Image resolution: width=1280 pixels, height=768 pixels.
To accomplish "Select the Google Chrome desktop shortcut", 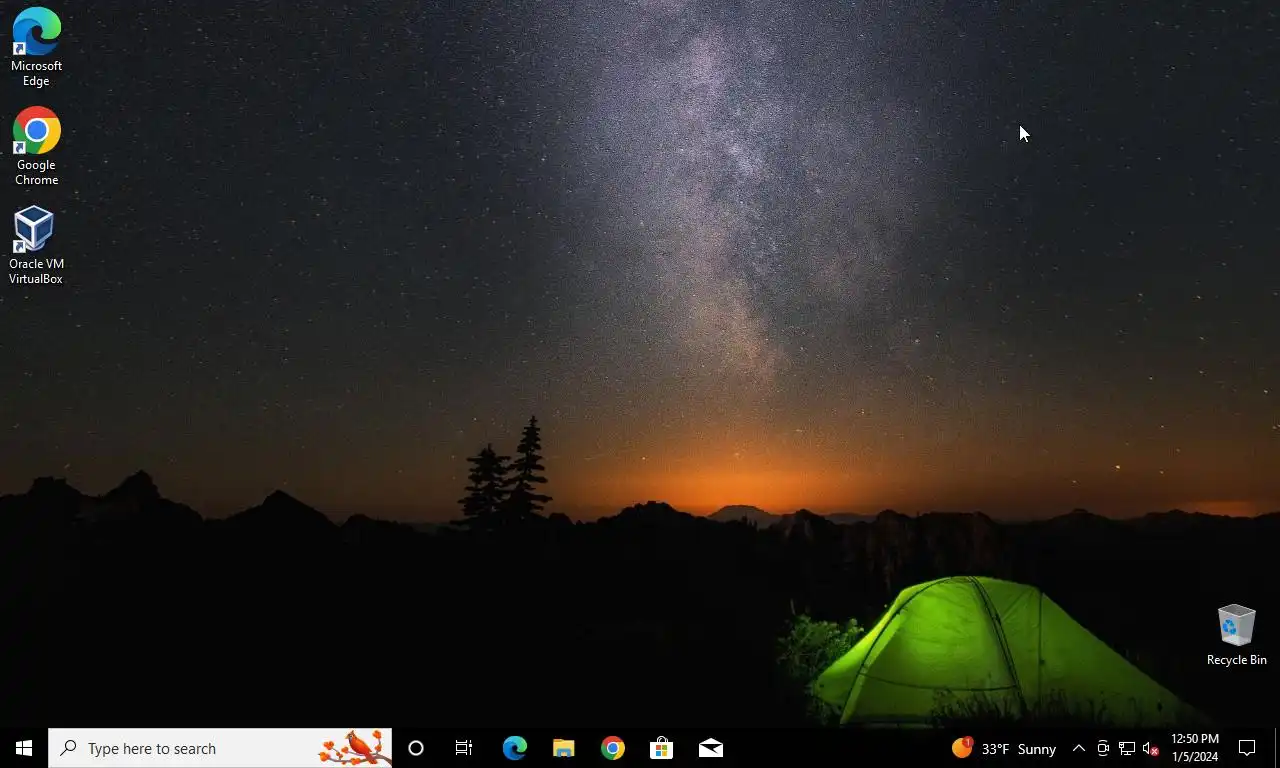I will pos(37,146).
